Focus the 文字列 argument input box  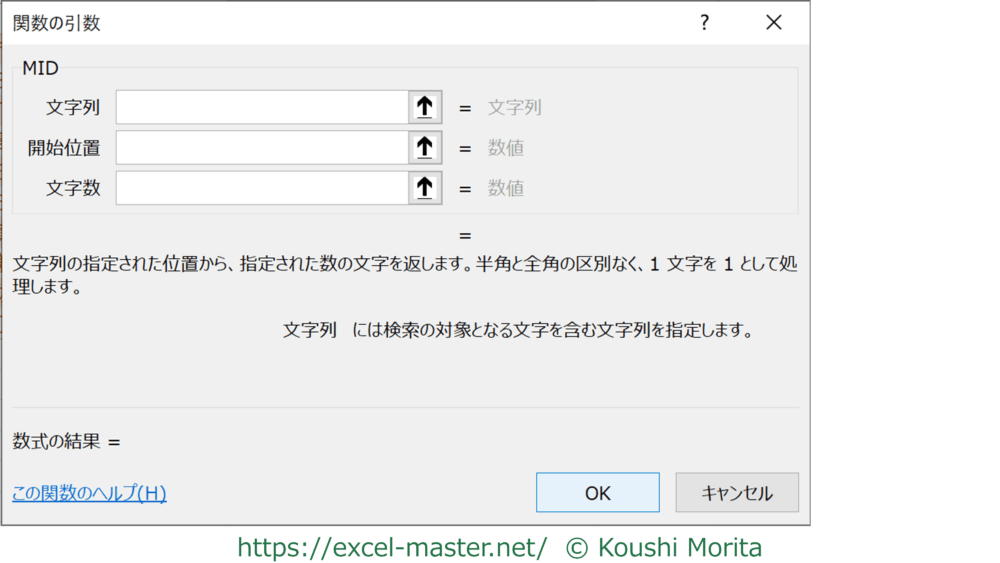click(x=262, y=107)
